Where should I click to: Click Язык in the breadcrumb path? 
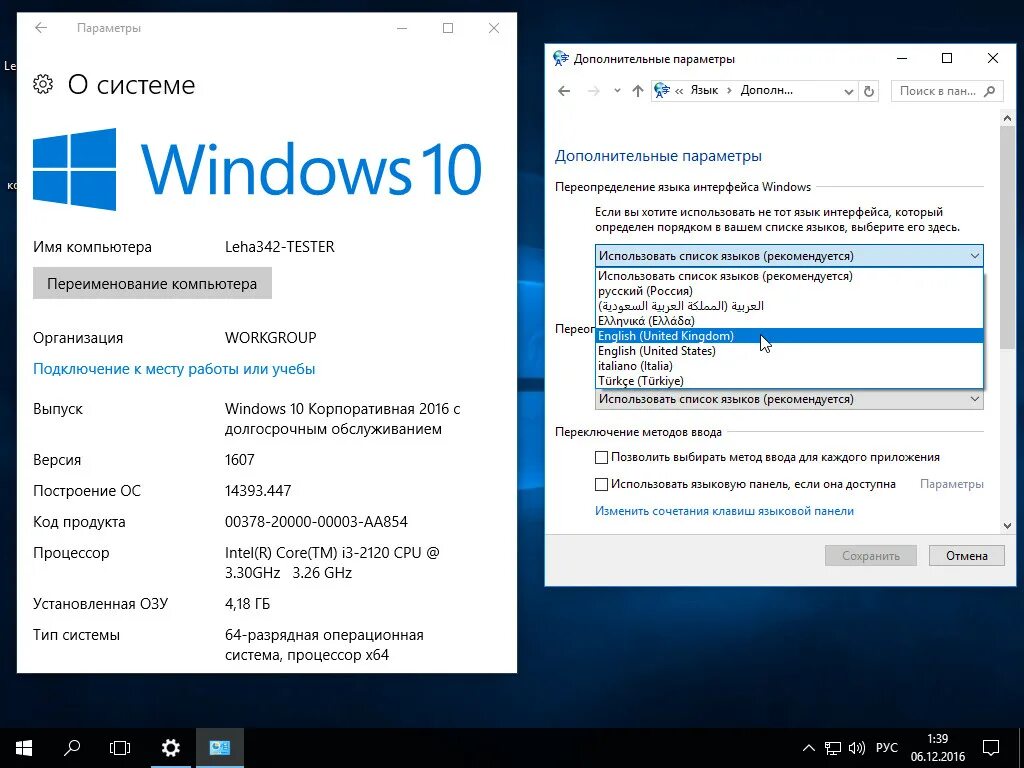pos(704,90)
